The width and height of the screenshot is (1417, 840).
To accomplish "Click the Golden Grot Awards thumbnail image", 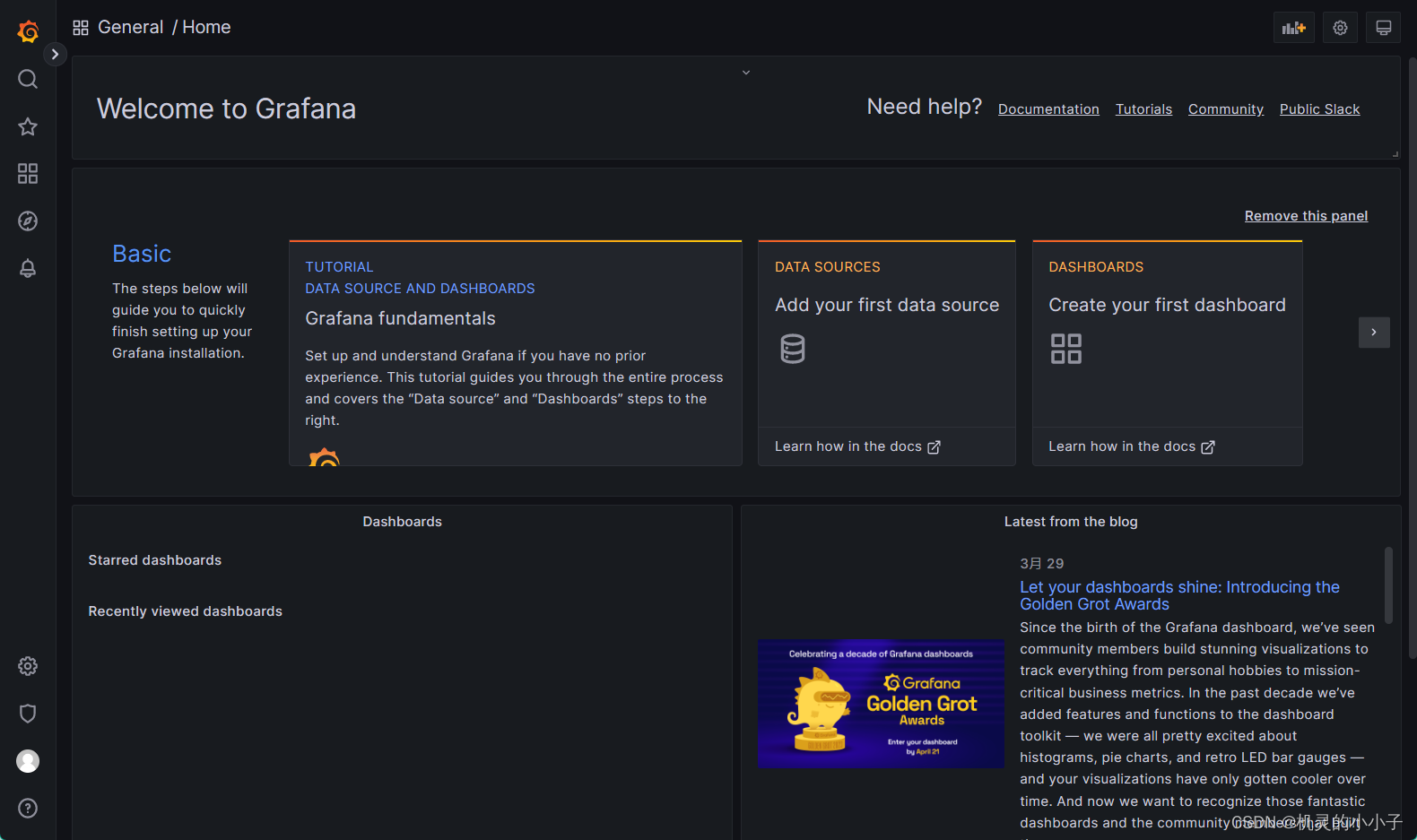I will tap(881, 704).
